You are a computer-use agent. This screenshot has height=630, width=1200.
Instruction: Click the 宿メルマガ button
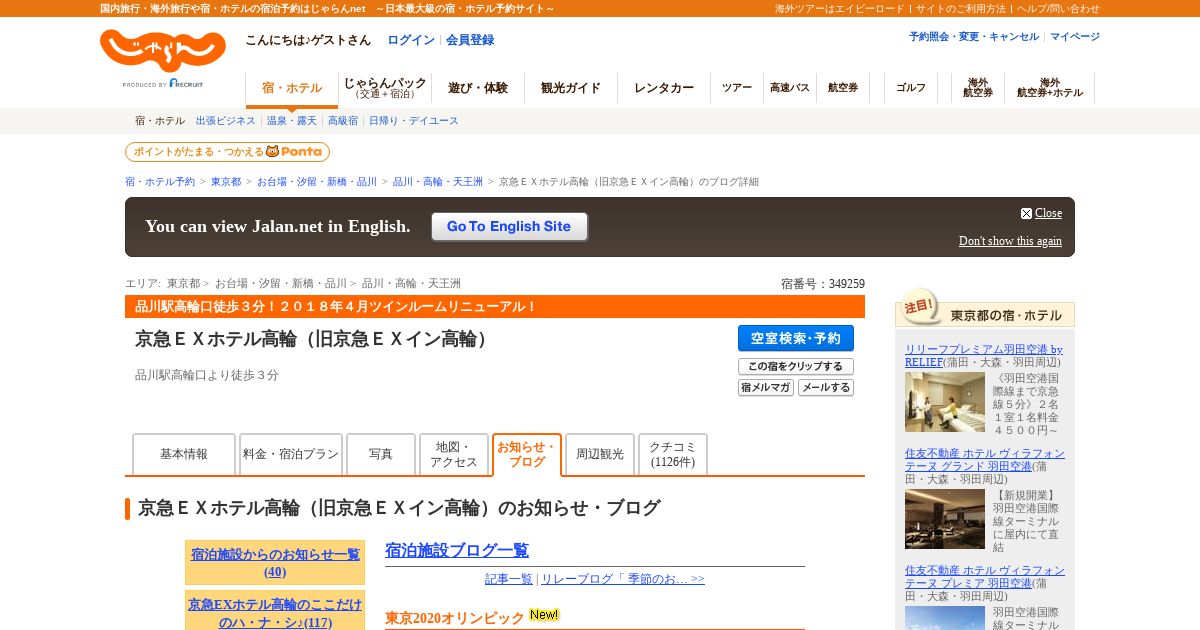766,388
